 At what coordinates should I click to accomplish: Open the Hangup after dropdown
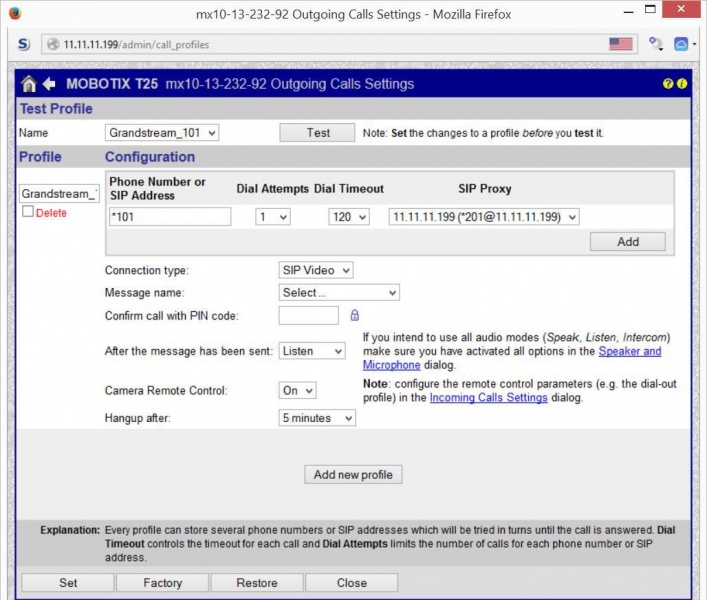tap(317, 418)
